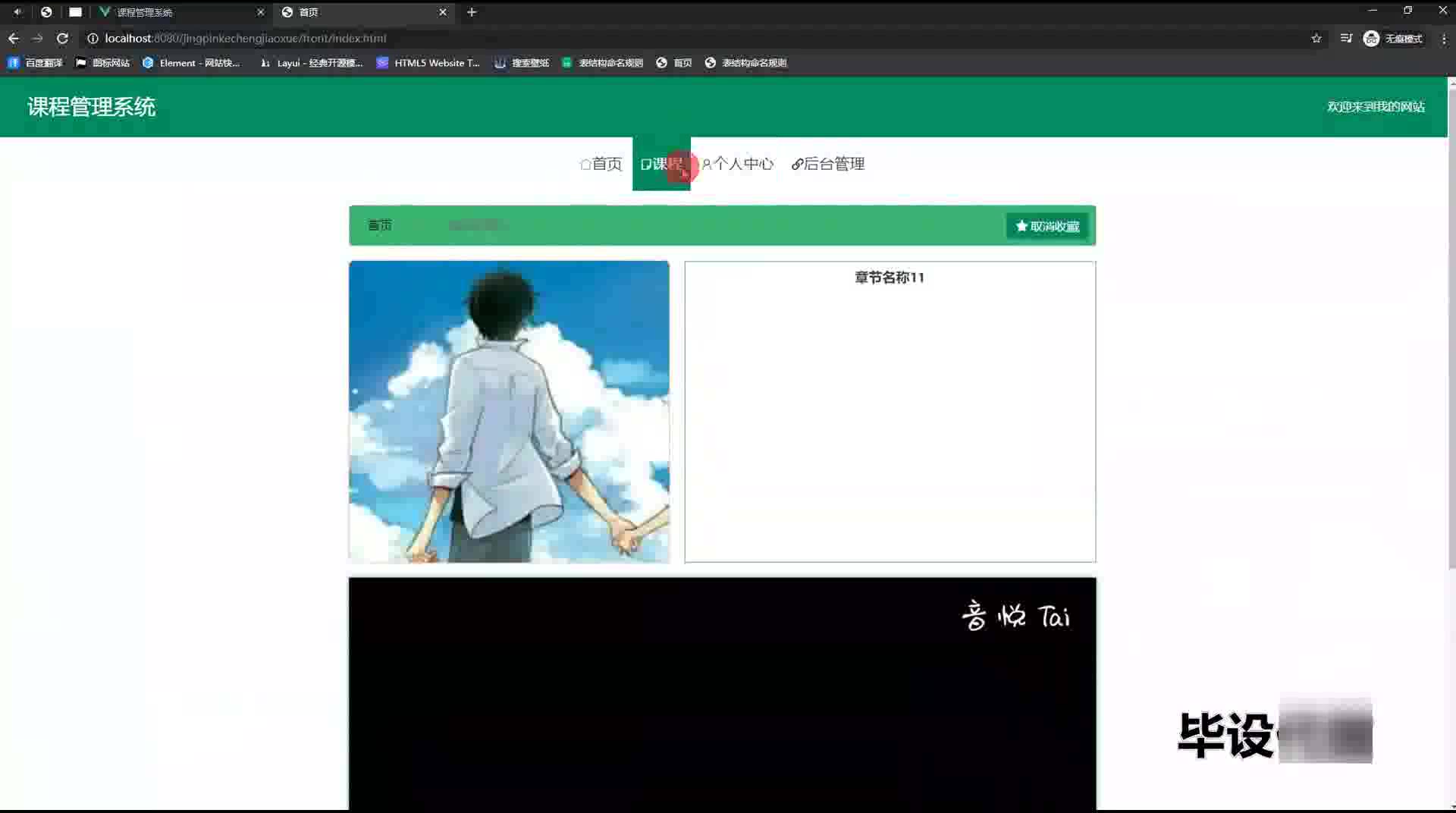Open the 图标网站 bookmark
1456x813 pixels.
tap(103, 63)
